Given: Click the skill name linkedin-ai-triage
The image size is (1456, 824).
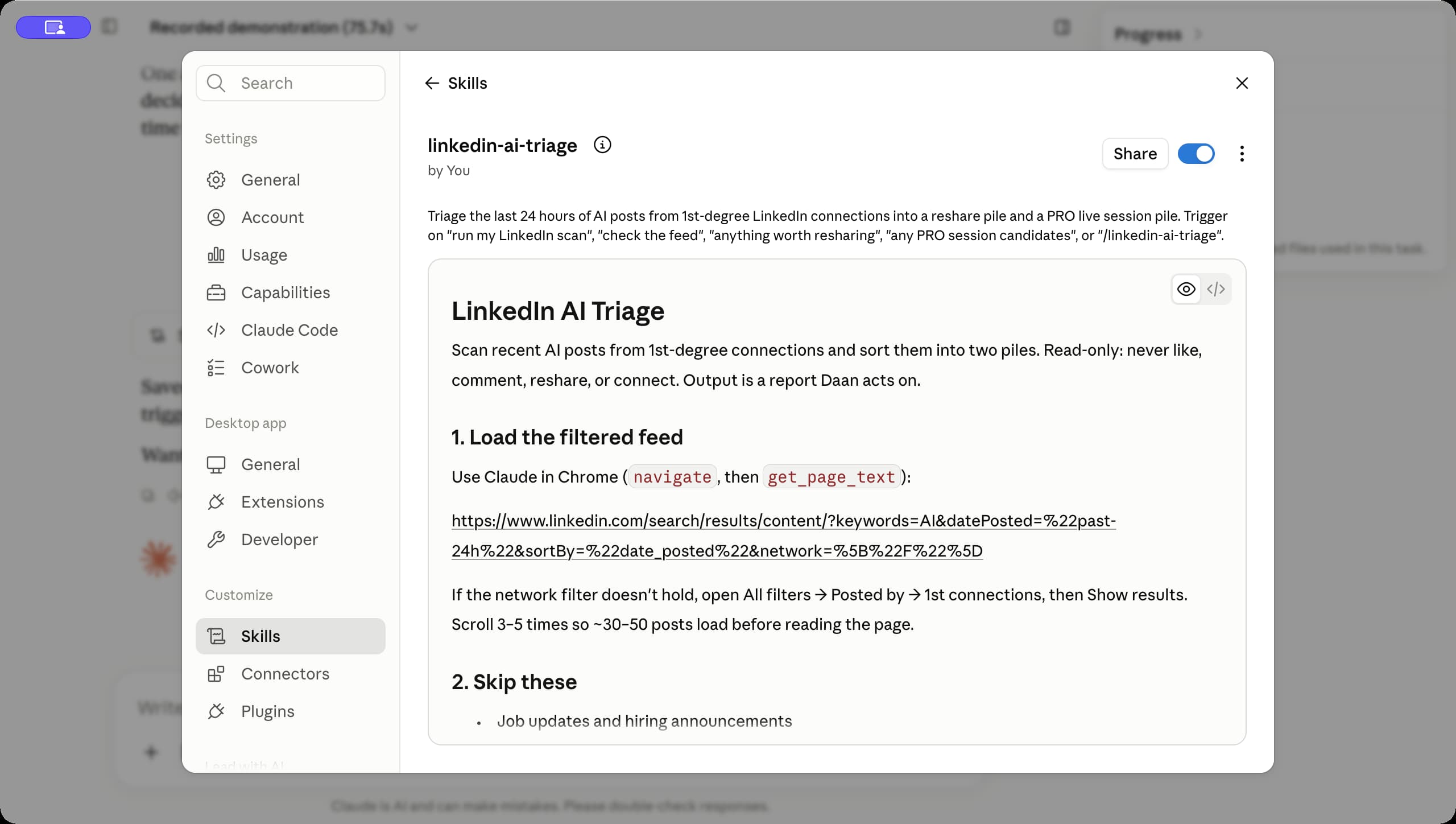Looking at the screenshot, I should pyautogui.click(x=502, y=146).
